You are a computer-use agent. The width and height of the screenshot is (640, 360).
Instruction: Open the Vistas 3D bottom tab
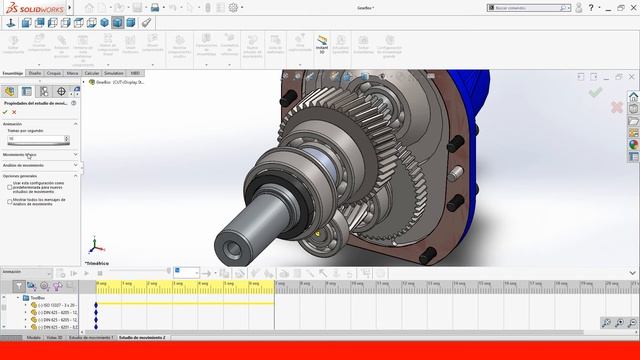(x=54, y=338)
